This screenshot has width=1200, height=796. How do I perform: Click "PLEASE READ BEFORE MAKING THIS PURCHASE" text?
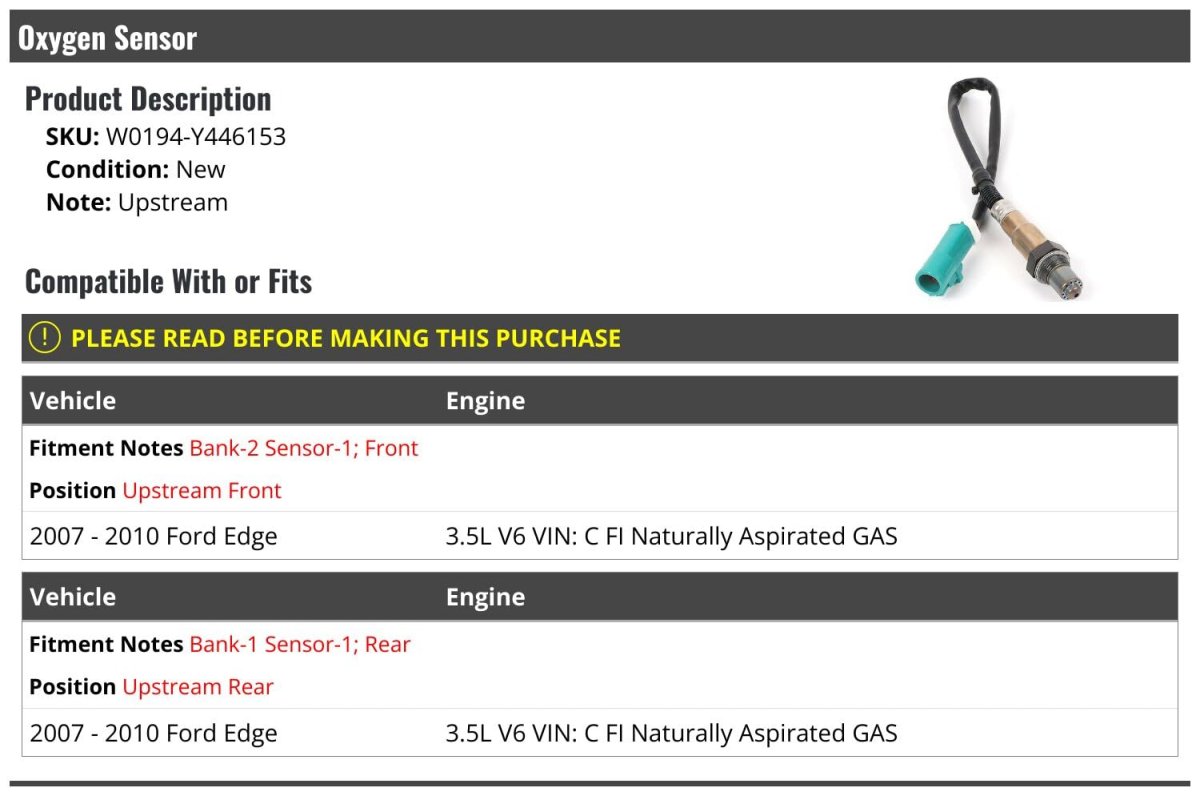[x=346, y=338]
